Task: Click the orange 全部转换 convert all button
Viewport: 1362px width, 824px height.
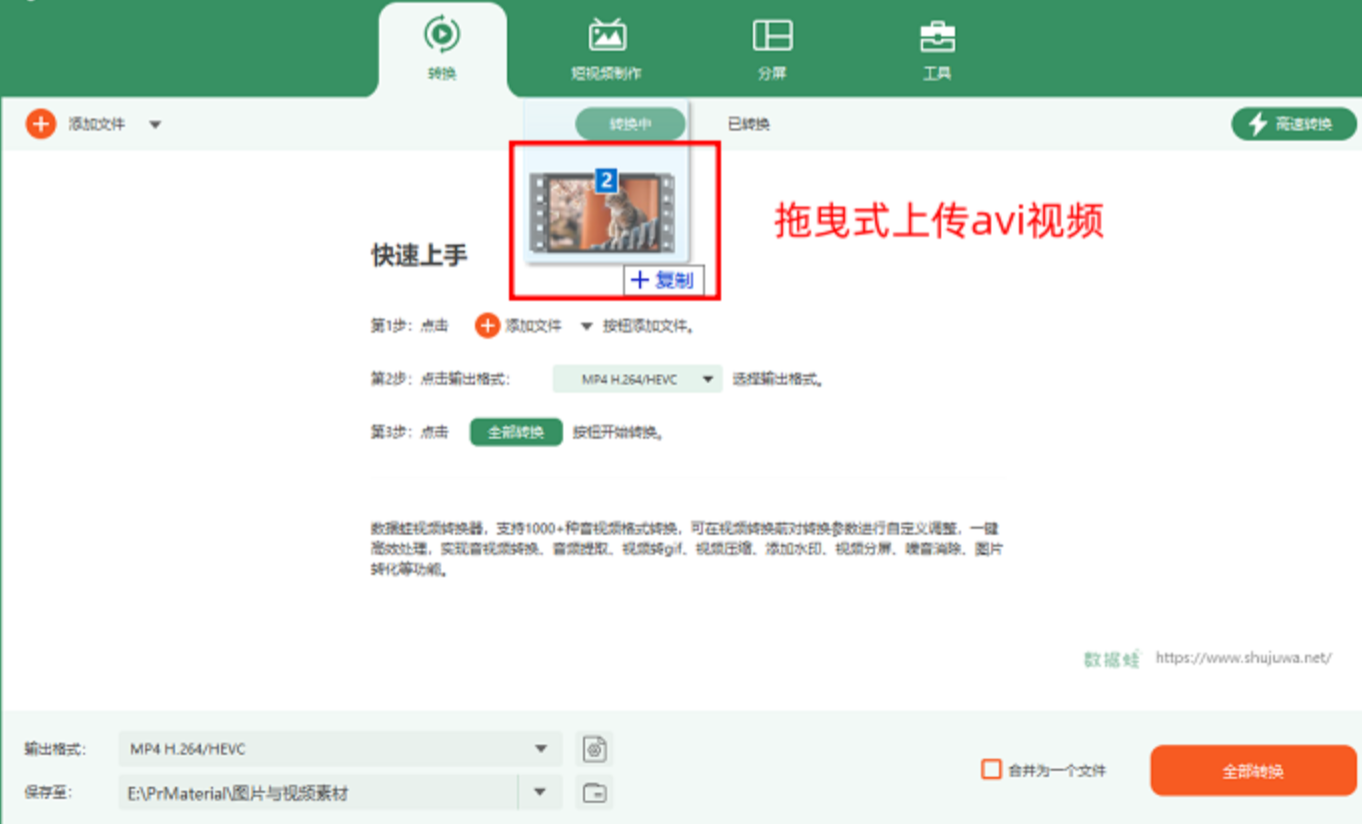Action: point(1253,771)
